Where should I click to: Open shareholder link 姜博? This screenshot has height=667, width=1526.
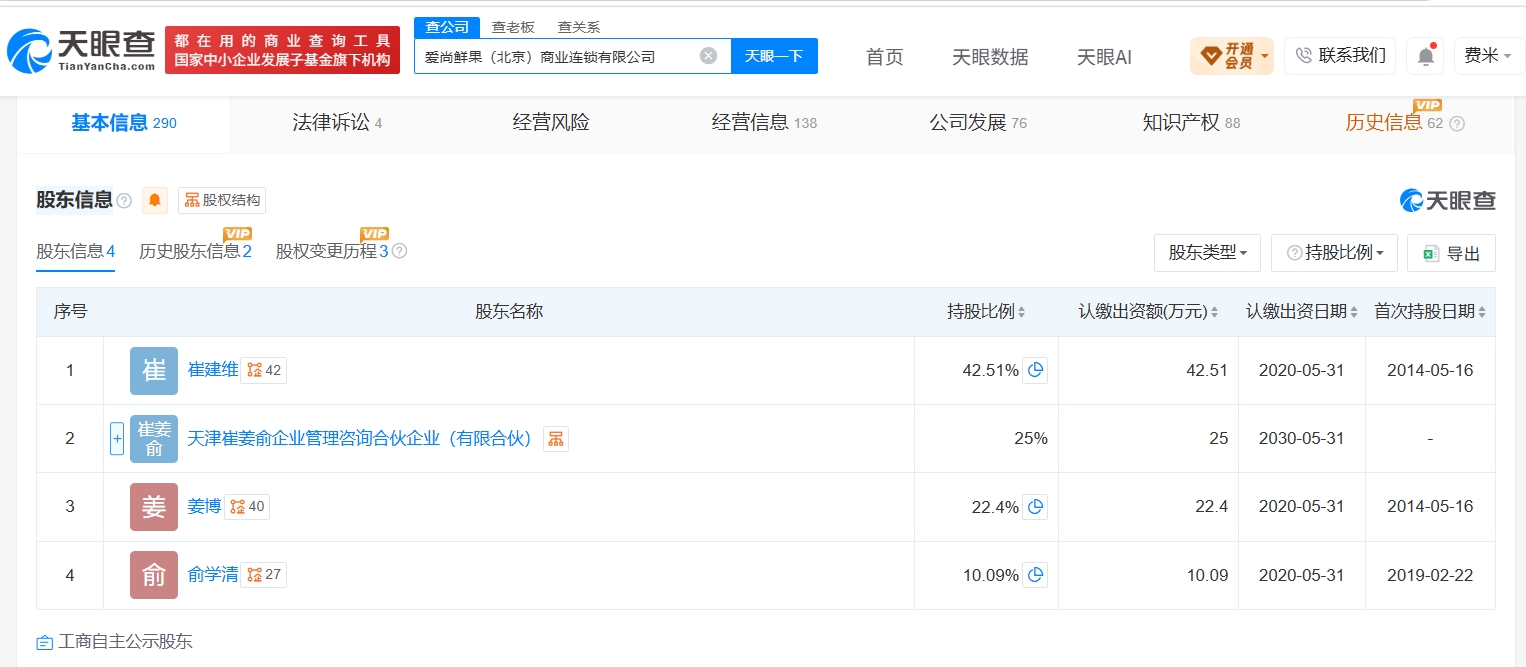(x=205, y=507)
